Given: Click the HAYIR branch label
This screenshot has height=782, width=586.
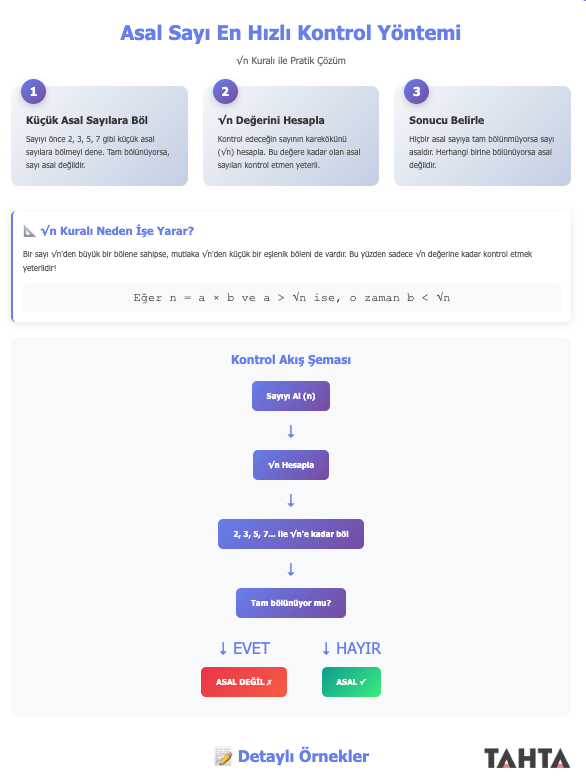Looking at the screenshot, I should (352, 648).
